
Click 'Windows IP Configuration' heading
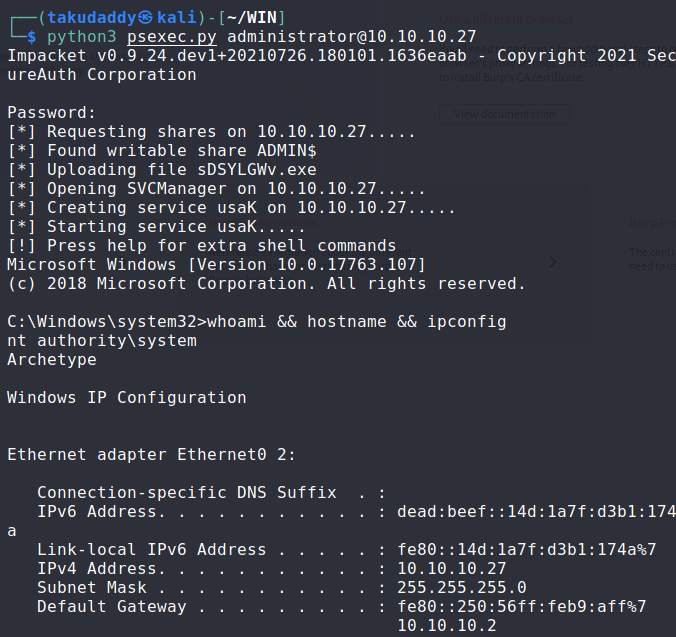point(127,397)
